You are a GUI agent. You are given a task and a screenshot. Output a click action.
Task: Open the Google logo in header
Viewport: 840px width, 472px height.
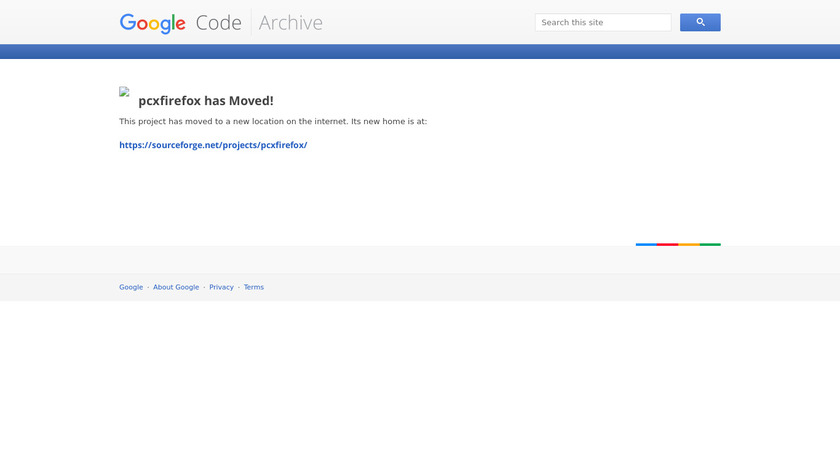153,23
